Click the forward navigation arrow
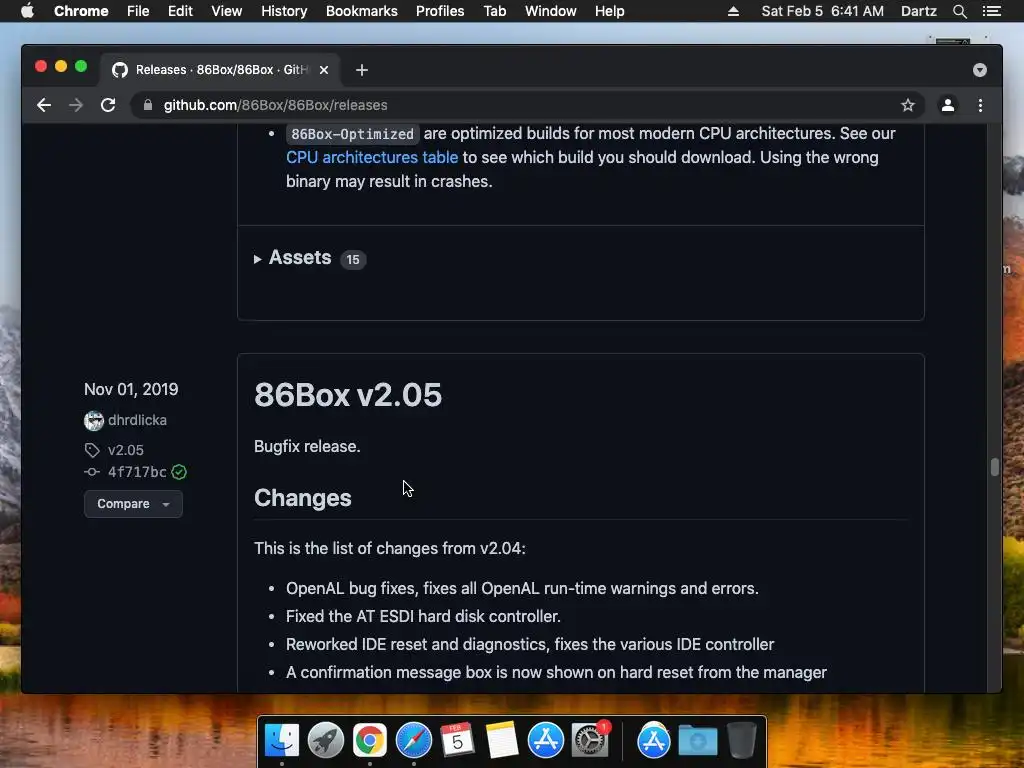The width and height of the screenshot is (1024, 768). coord(76,105)
